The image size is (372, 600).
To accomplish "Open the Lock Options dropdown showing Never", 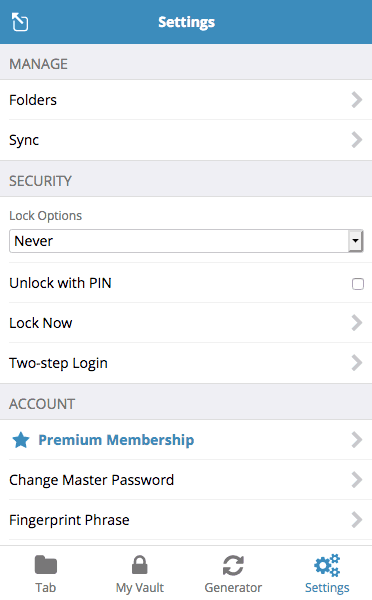I will click(186, 241).
